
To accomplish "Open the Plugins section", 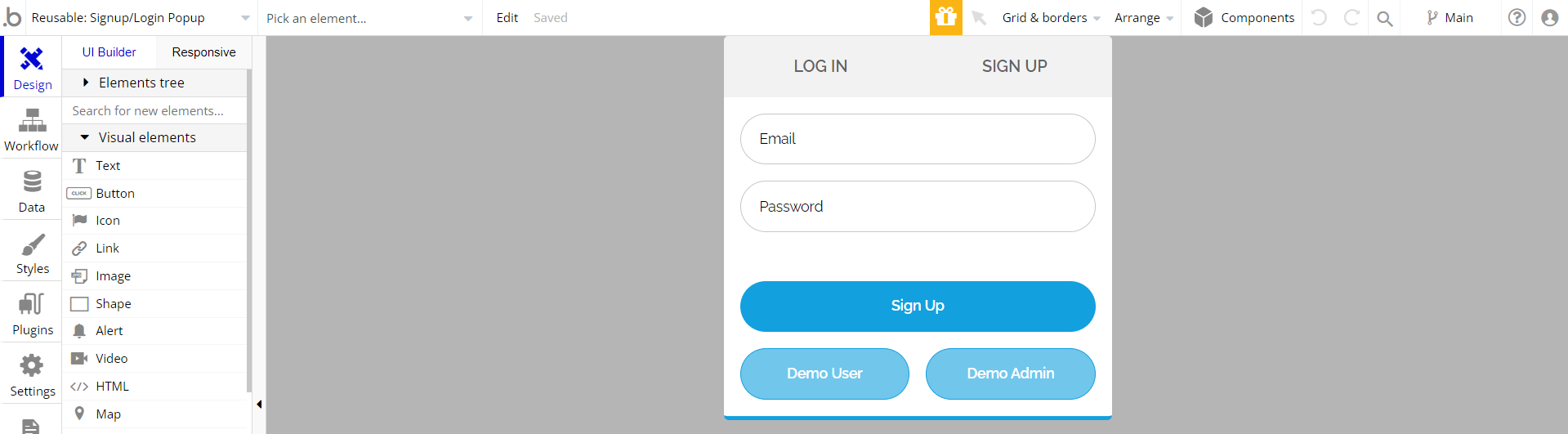I will pos(31,313).
